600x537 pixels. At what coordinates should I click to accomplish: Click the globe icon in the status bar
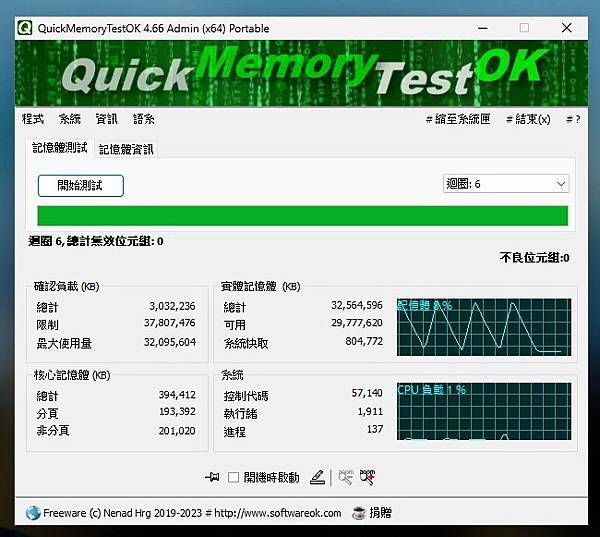pos(33,513)
